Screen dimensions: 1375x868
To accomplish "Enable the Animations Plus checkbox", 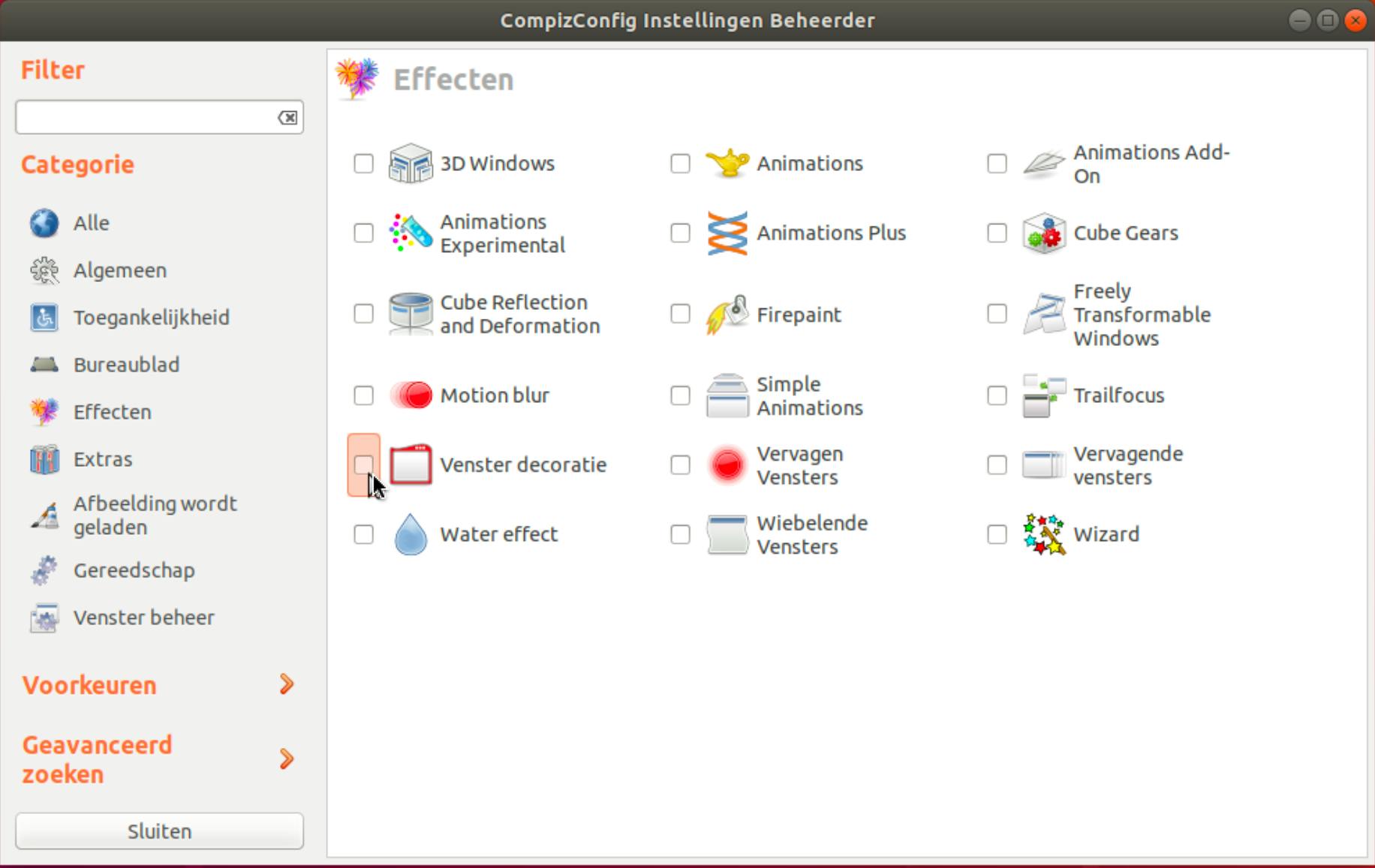I will point(680,233).
